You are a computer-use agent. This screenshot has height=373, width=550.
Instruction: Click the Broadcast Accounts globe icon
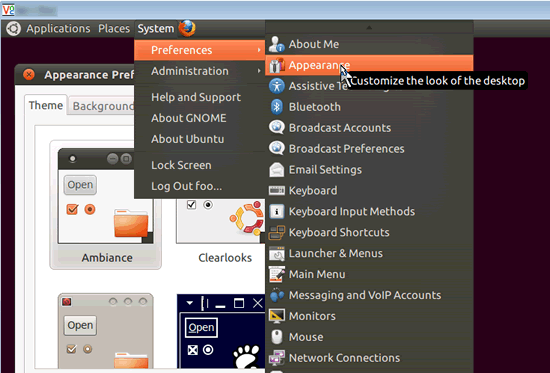pyautogui.click(x=276, y=128)
